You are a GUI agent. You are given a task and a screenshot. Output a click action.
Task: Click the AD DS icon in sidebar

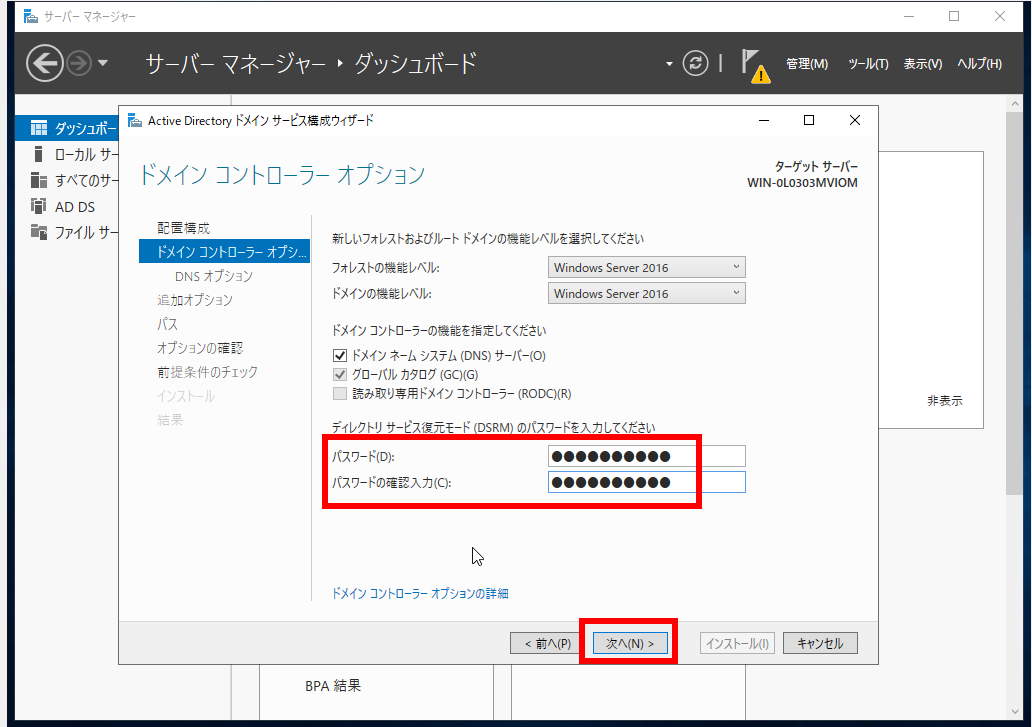tap(39, 207)
